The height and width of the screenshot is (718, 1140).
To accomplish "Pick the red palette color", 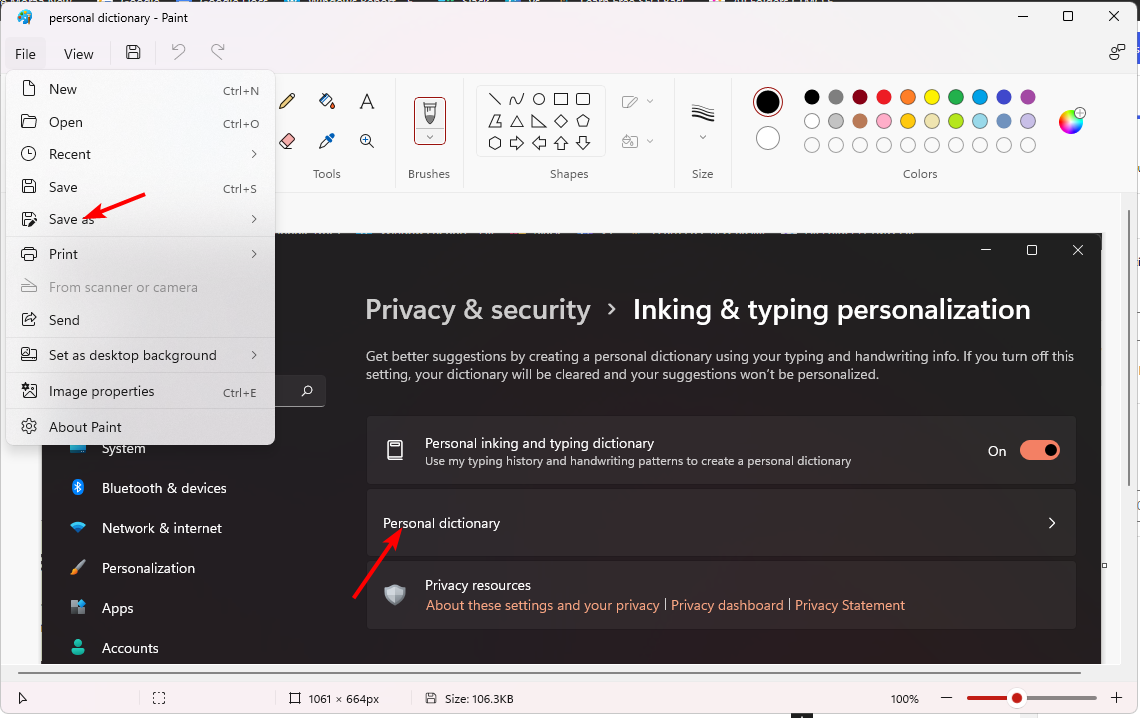I will click(x=884, y=97).
